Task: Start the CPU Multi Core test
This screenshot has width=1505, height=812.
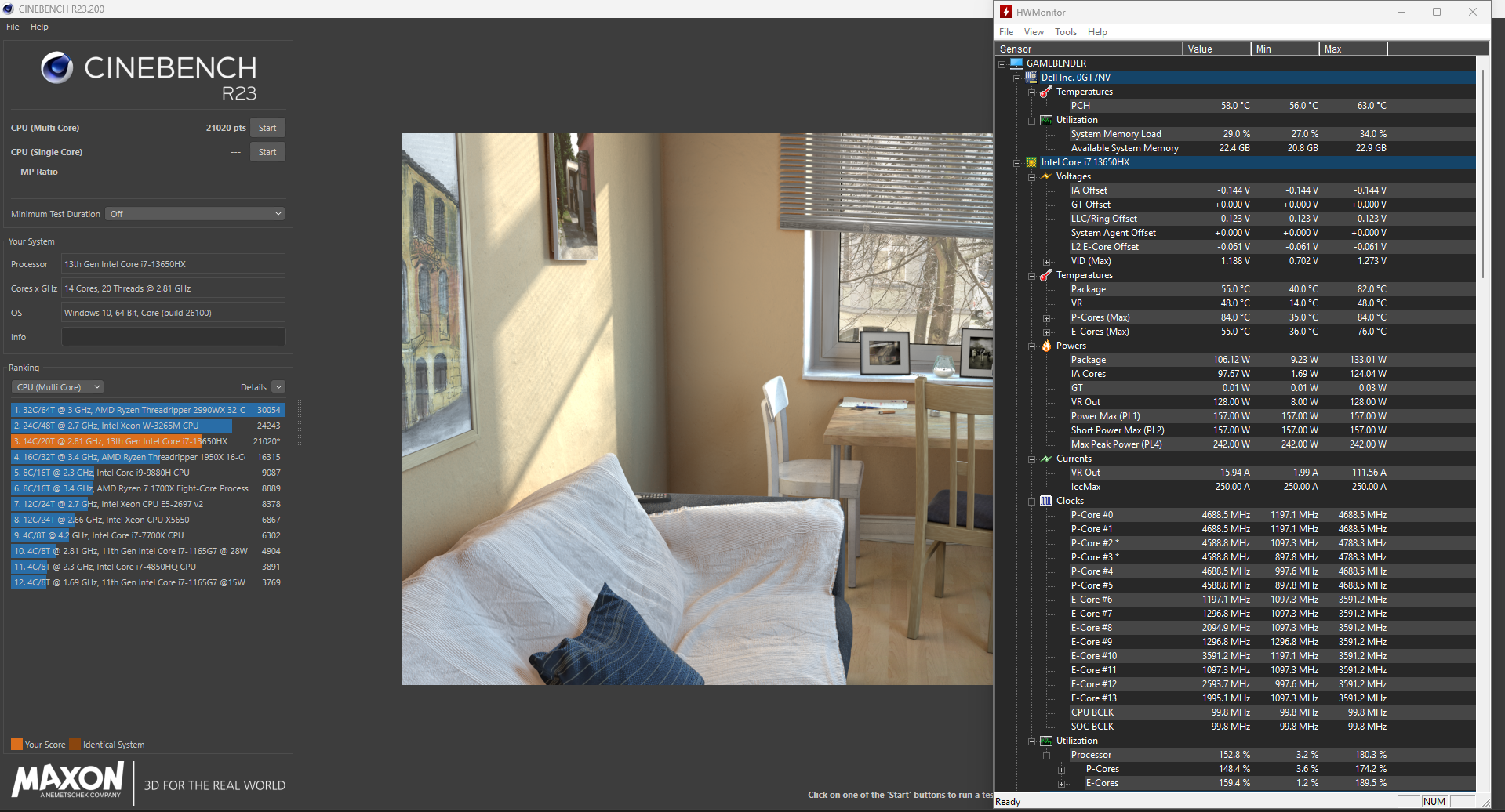Action: (267, 128)
